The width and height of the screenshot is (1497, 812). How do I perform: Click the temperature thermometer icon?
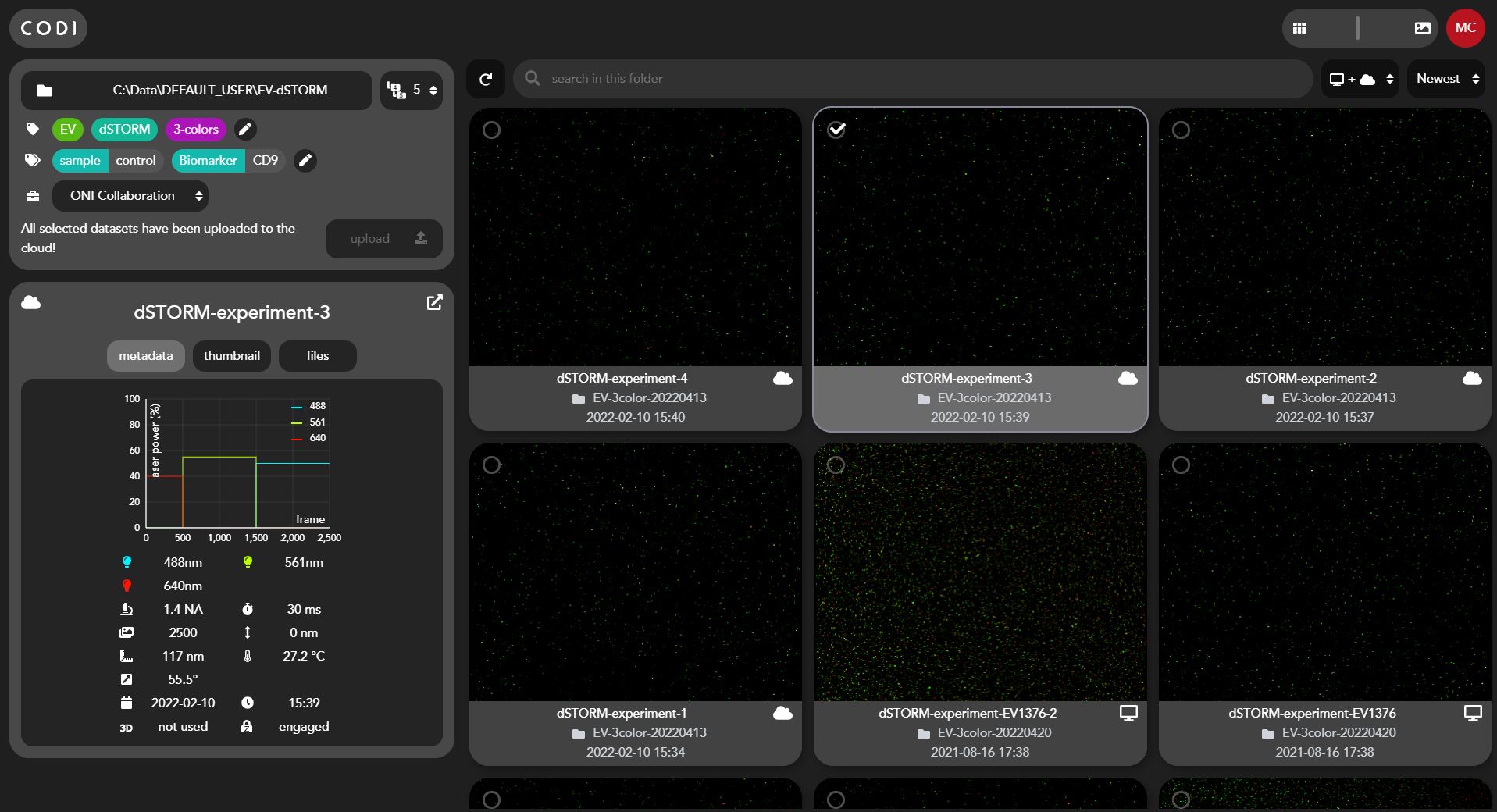(x=248, y=656)
